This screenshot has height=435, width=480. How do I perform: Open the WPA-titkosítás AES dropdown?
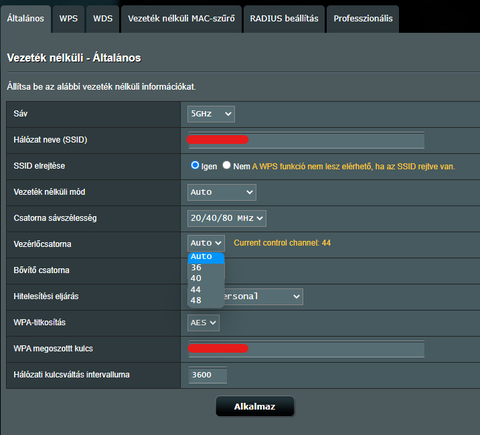pyautogui.click(x=203, y=323)
